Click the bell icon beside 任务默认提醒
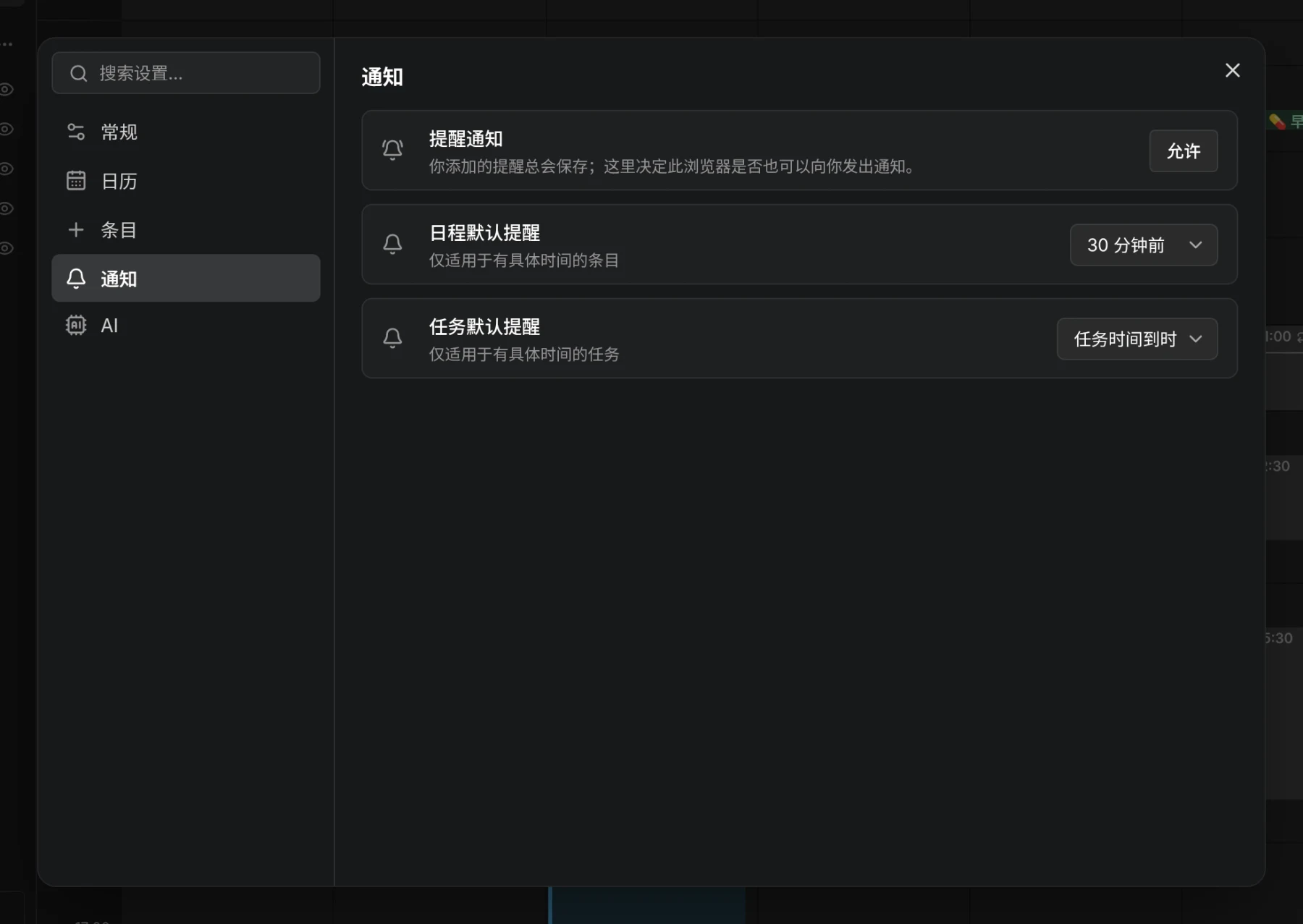 392,338
